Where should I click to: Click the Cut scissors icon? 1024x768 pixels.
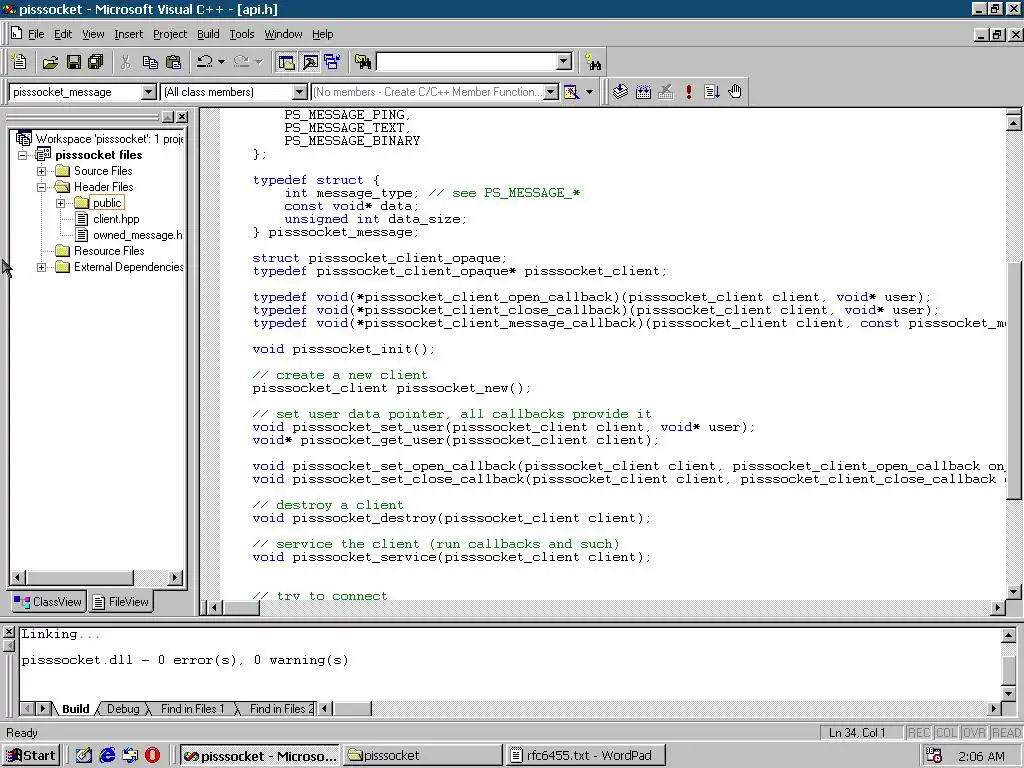coord(125,62)
